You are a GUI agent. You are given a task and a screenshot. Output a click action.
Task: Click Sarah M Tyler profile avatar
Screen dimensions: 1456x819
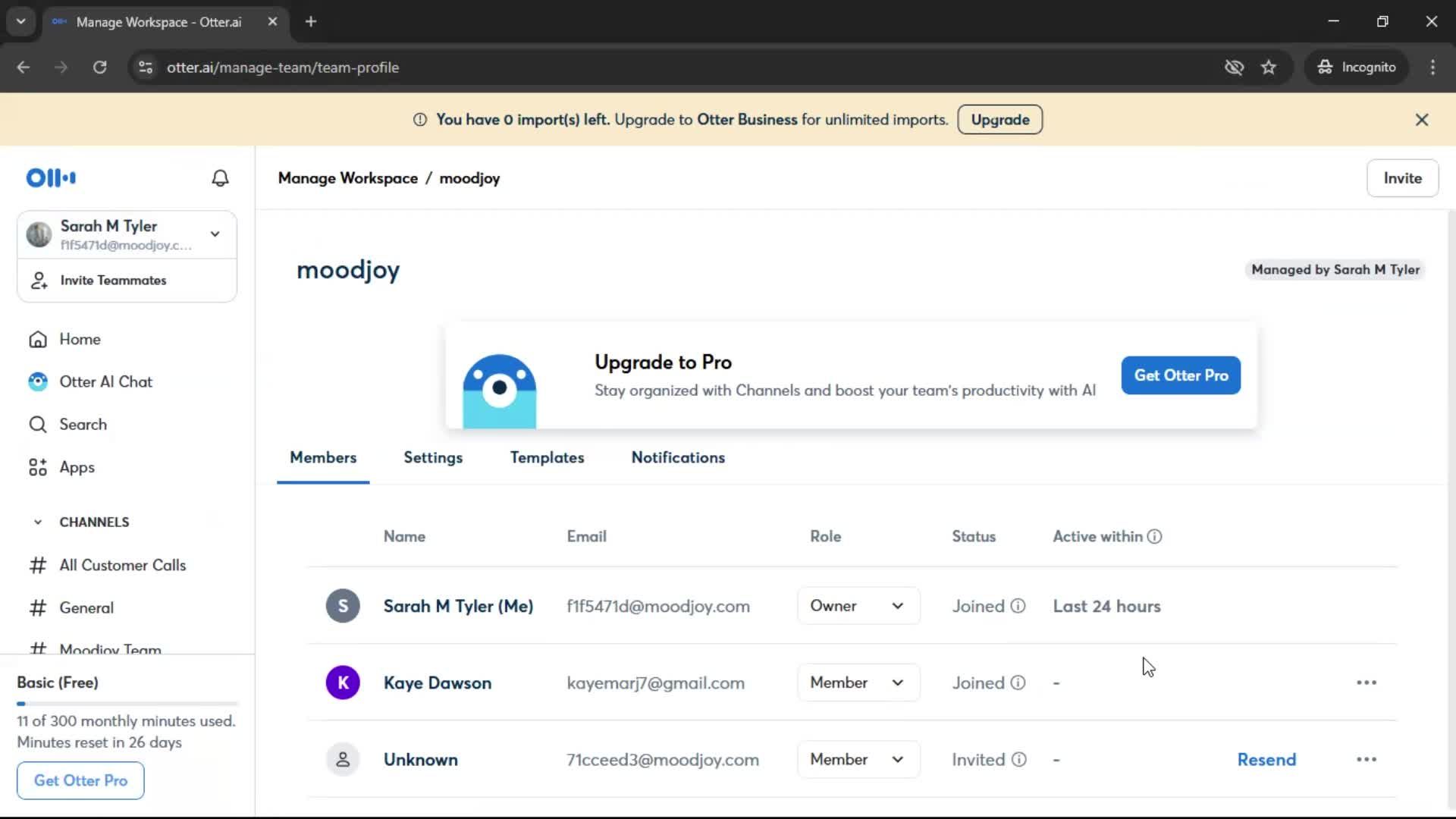(39, 234)
